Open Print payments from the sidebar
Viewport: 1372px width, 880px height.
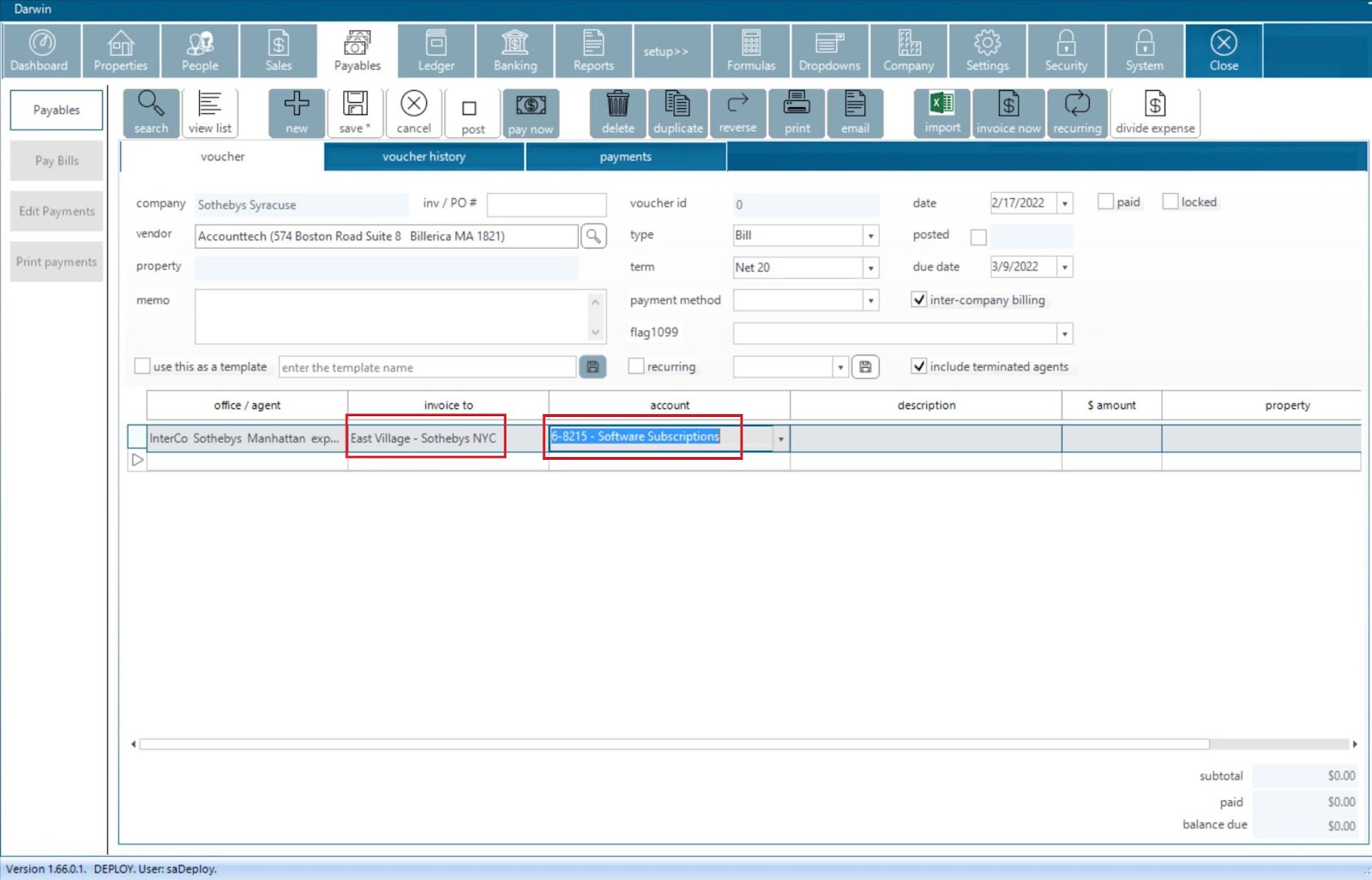[57, 262]
